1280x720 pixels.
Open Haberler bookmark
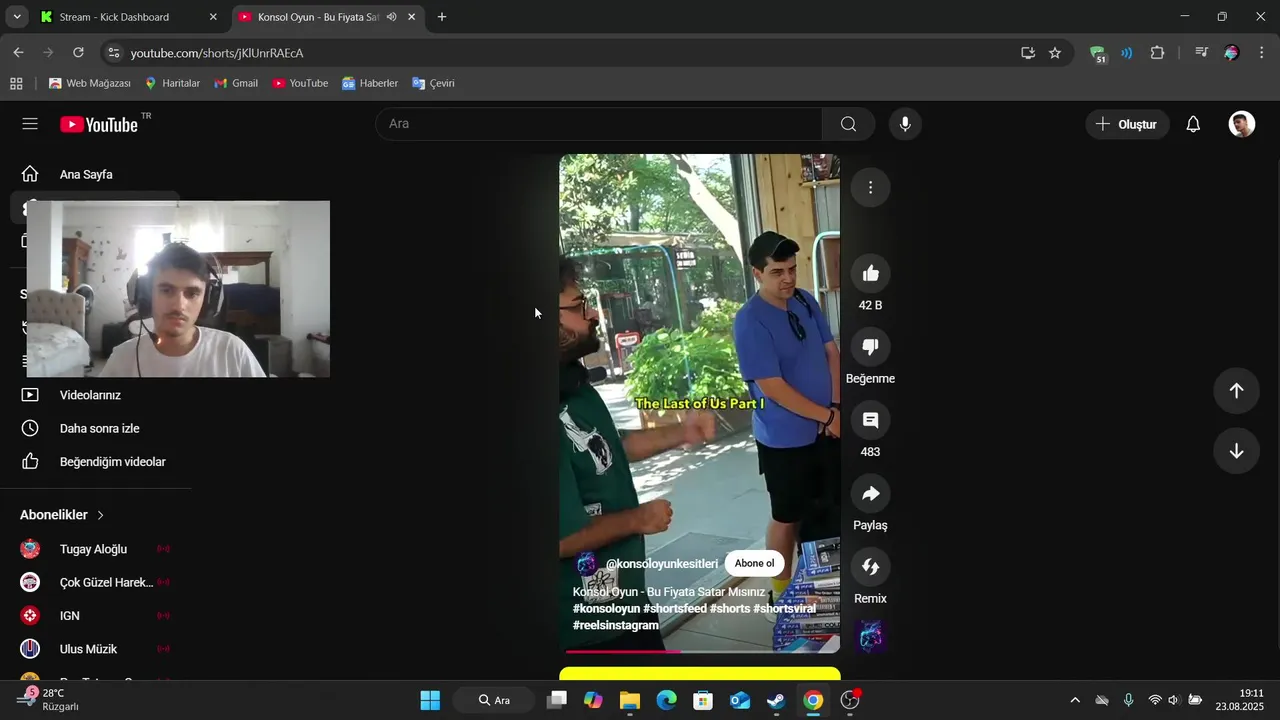370,83
